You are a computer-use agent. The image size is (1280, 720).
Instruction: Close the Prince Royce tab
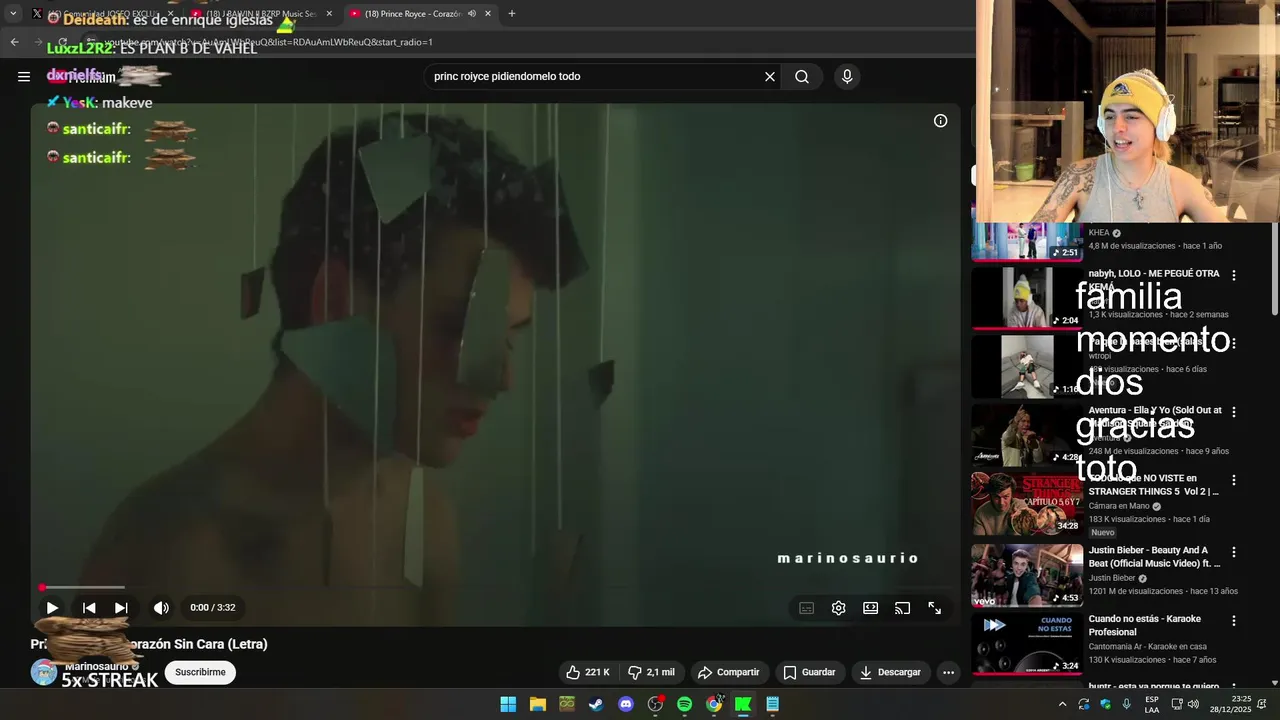pyautogui.click(x=488, y=14)
